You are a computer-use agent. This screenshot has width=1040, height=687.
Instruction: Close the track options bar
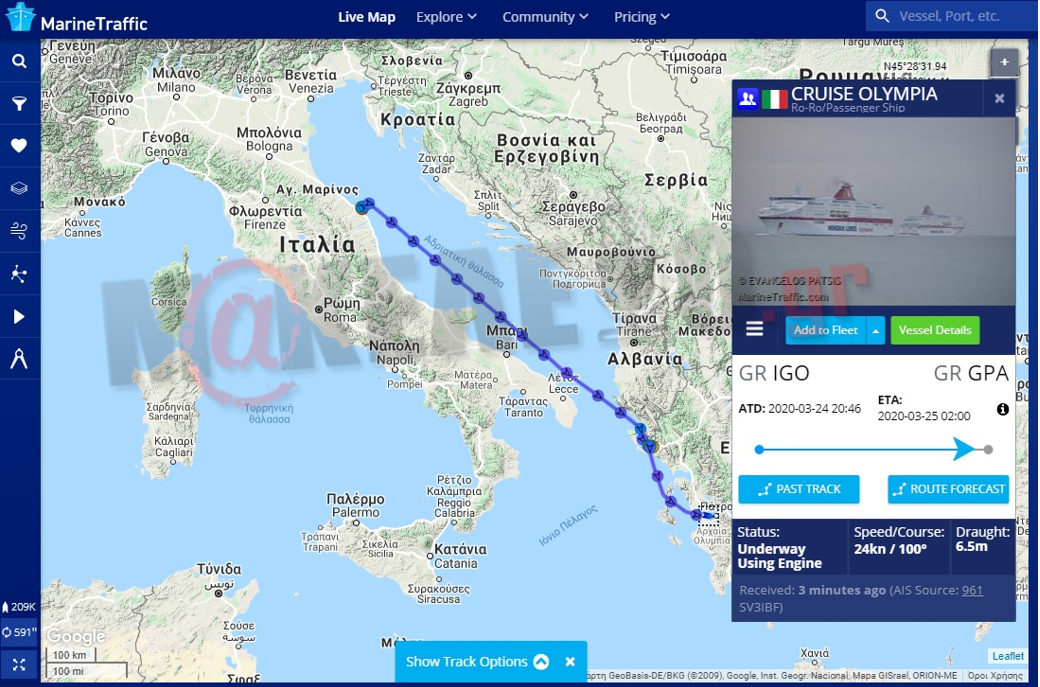(x=570, y=662)
